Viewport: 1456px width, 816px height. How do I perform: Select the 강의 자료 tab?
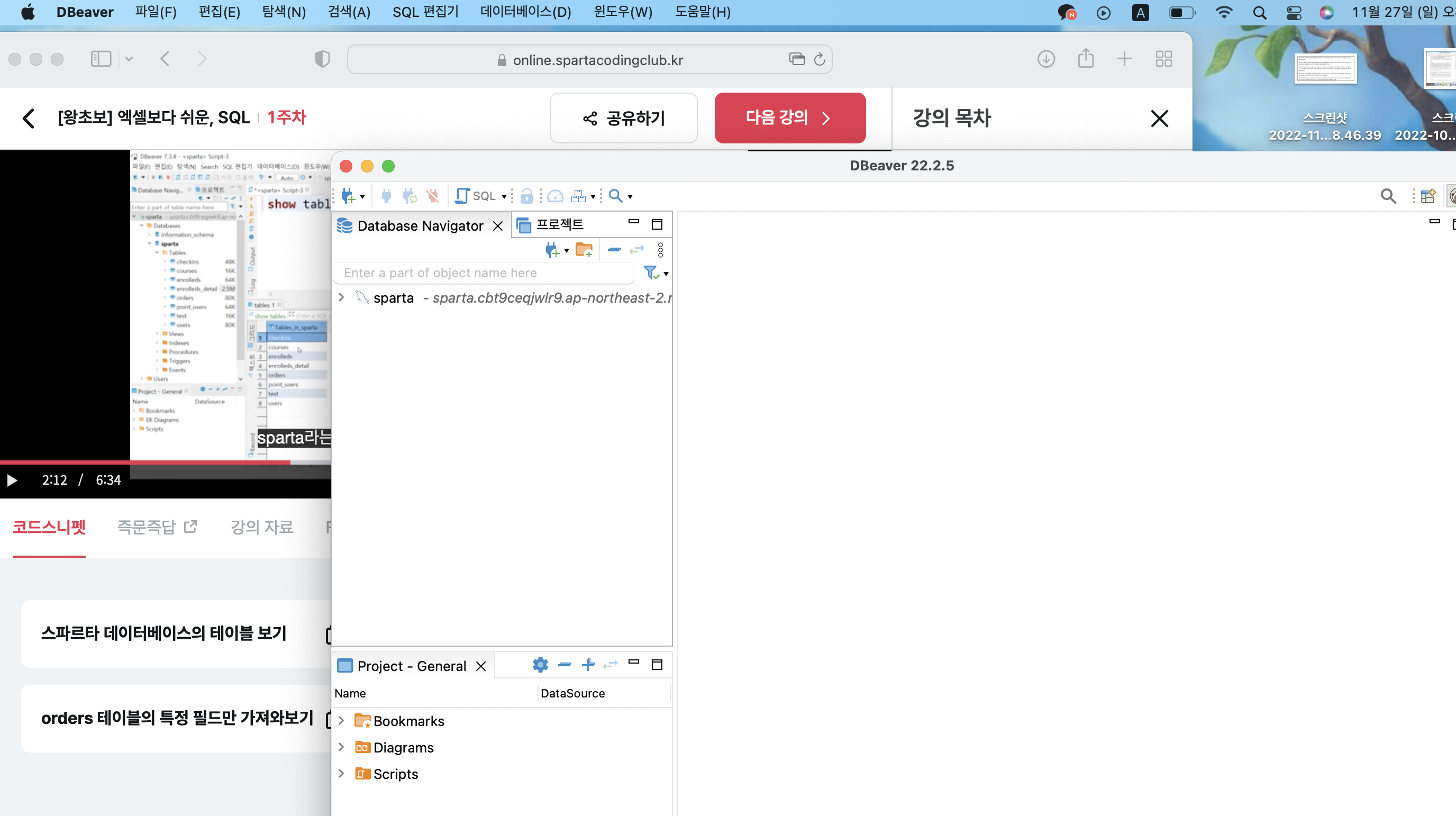pos(262,527)
